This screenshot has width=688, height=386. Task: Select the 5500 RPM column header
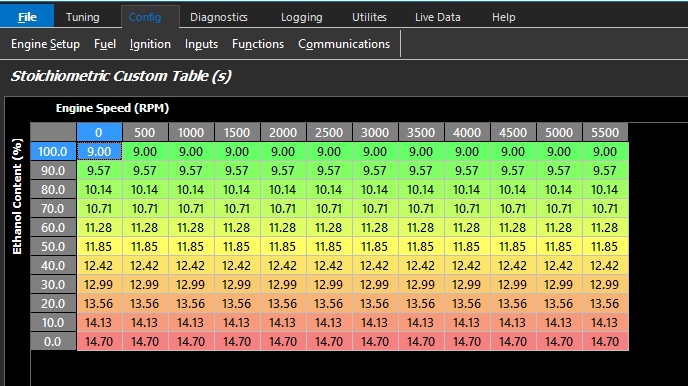[x=605, y=132]
